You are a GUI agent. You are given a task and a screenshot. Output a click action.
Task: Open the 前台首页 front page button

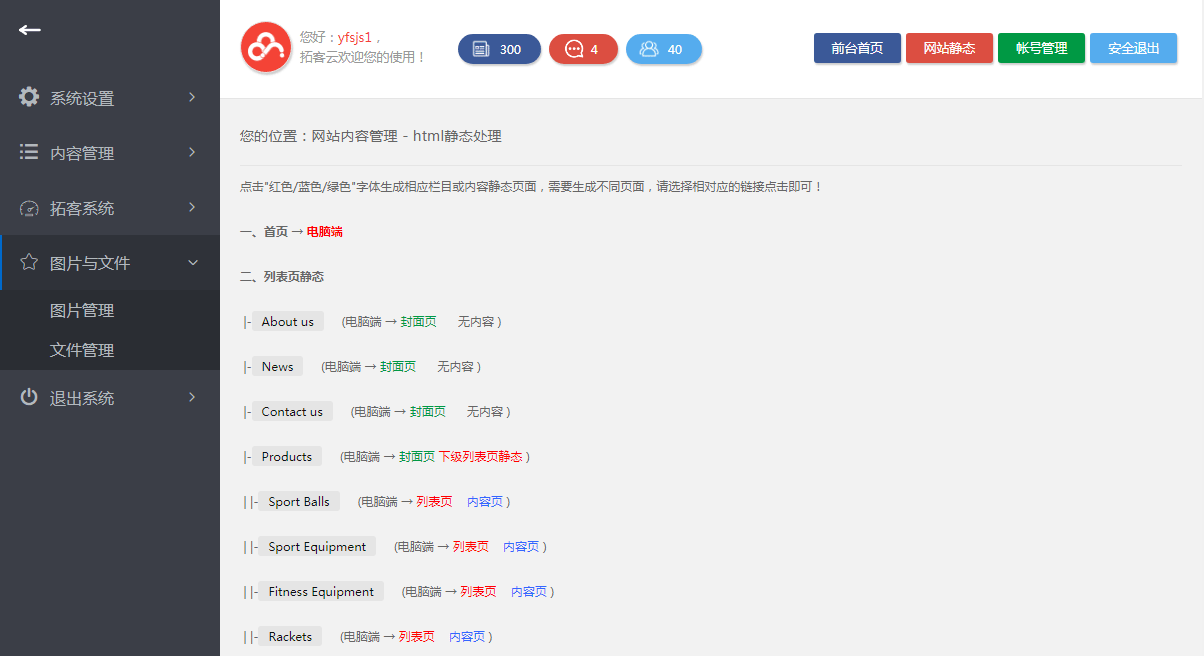(857, 47)
